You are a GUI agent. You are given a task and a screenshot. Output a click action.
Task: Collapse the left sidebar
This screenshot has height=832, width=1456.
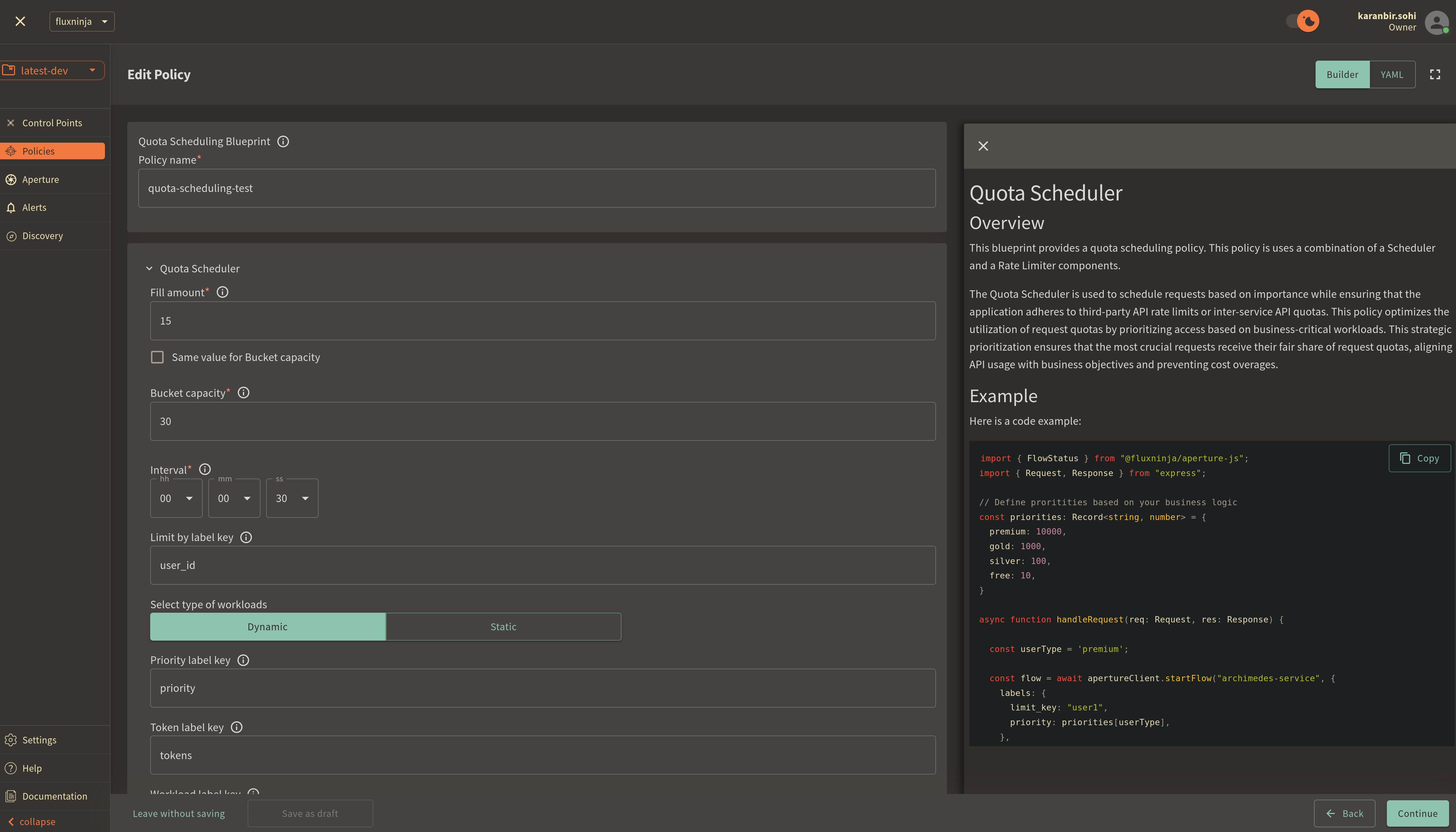pyautogui.click(x=32, y=822)
